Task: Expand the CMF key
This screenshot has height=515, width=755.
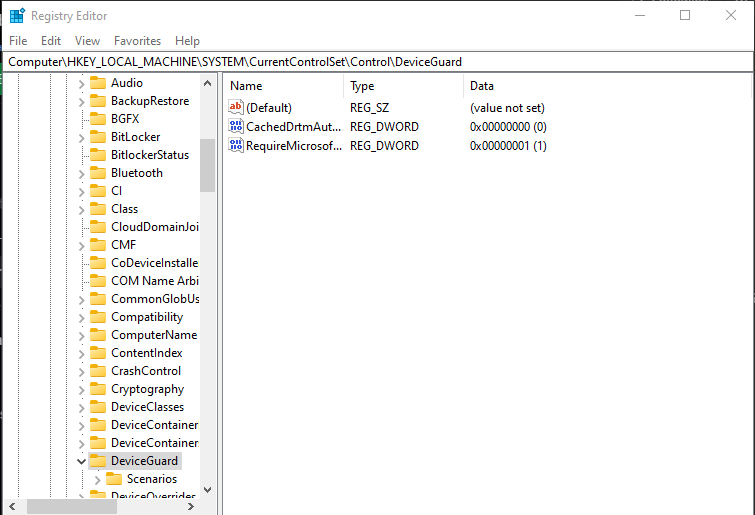Action: coord(81,245)
